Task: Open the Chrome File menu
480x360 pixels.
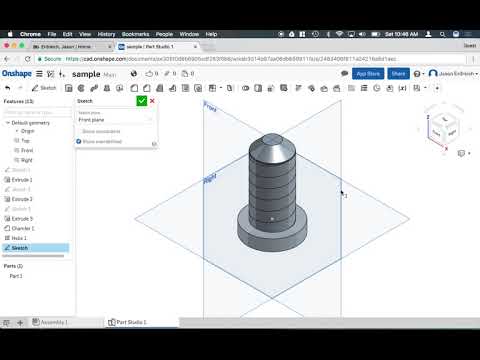Action: point(52,34)
